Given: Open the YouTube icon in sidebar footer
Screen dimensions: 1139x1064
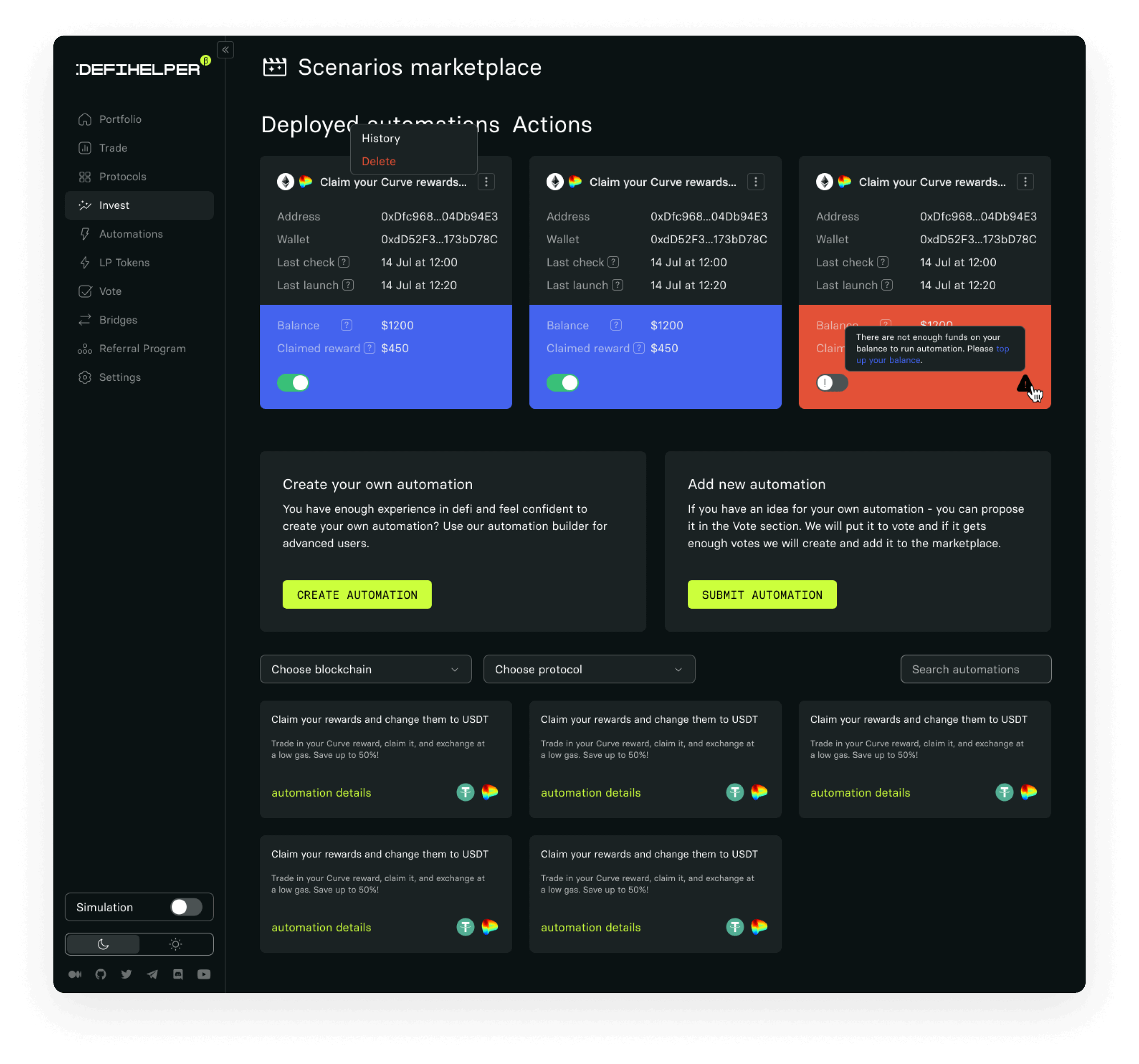Looking at the screenshot, I should coord(204,974).
